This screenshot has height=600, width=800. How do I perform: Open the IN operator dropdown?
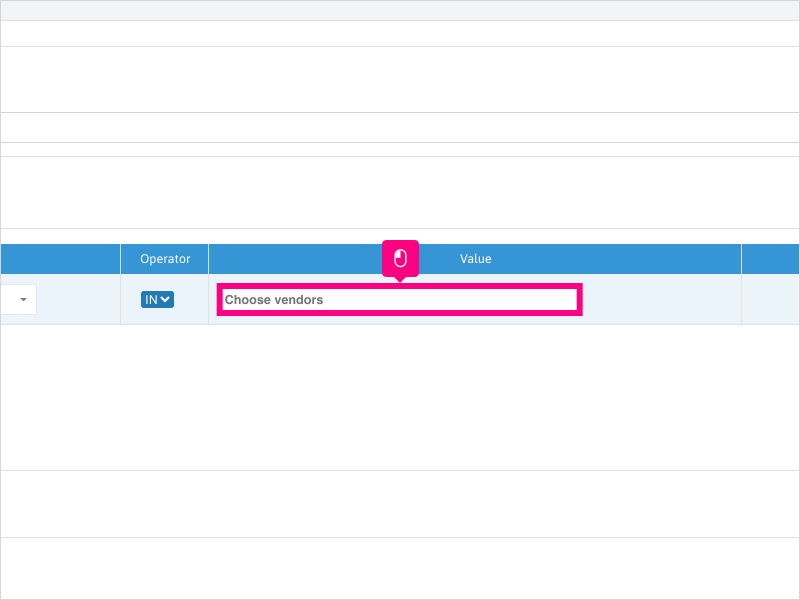[x=157, y=299]
